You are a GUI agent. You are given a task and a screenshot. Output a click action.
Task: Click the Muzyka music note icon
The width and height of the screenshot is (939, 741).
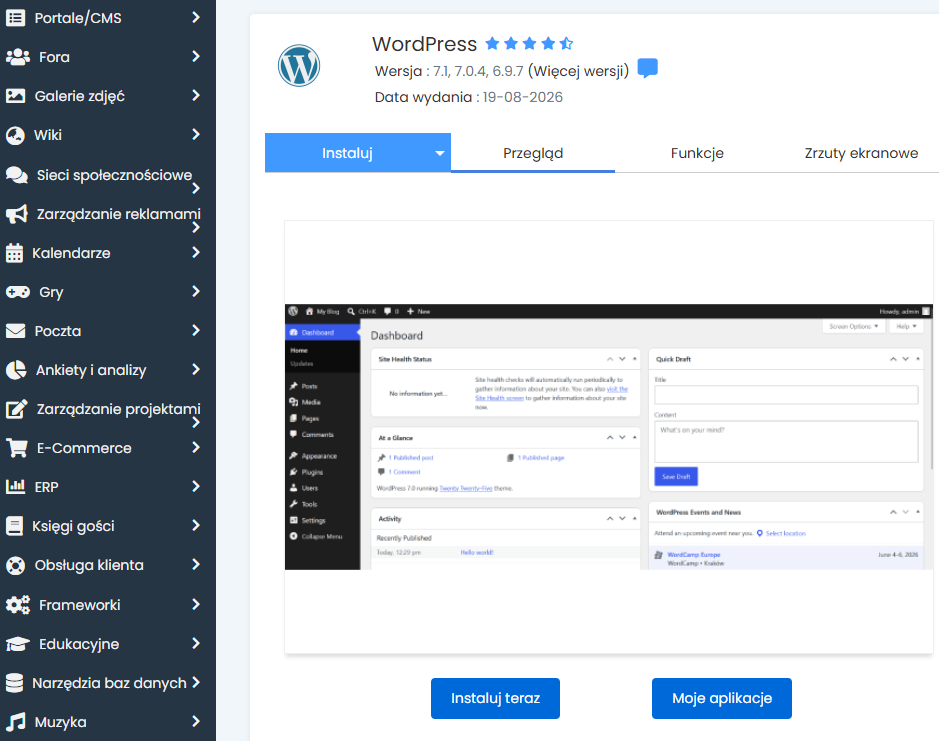click(16, 722)
